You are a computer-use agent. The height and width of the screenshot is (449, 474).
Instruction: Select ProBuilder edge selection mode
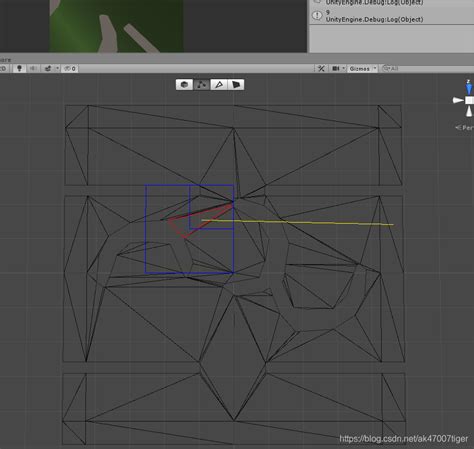pos(219,85)
